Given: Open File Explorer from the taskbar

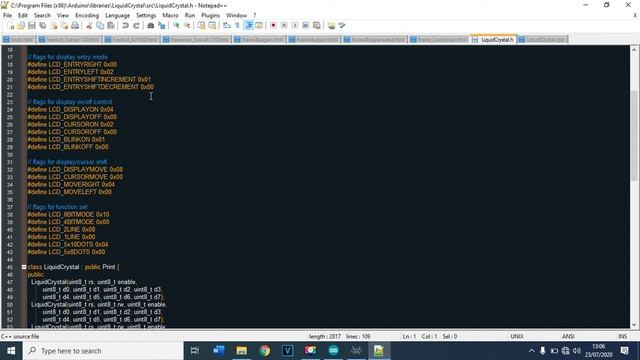Looking at the screenshot, I should tap(242, 351).
